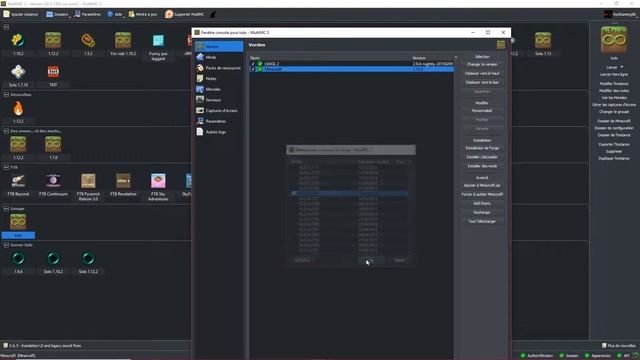The height and width of the screenshot is (360, 640).
Task: Open the Lancer dropdown arrow in right panel
Action: (622, 67)
